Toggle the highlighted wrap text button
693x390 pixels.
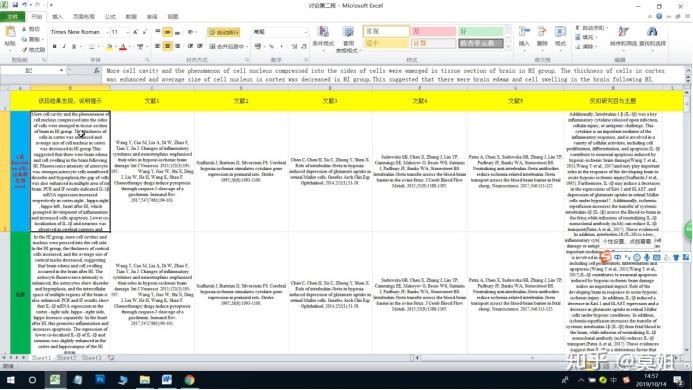click(x=223, y=32)
